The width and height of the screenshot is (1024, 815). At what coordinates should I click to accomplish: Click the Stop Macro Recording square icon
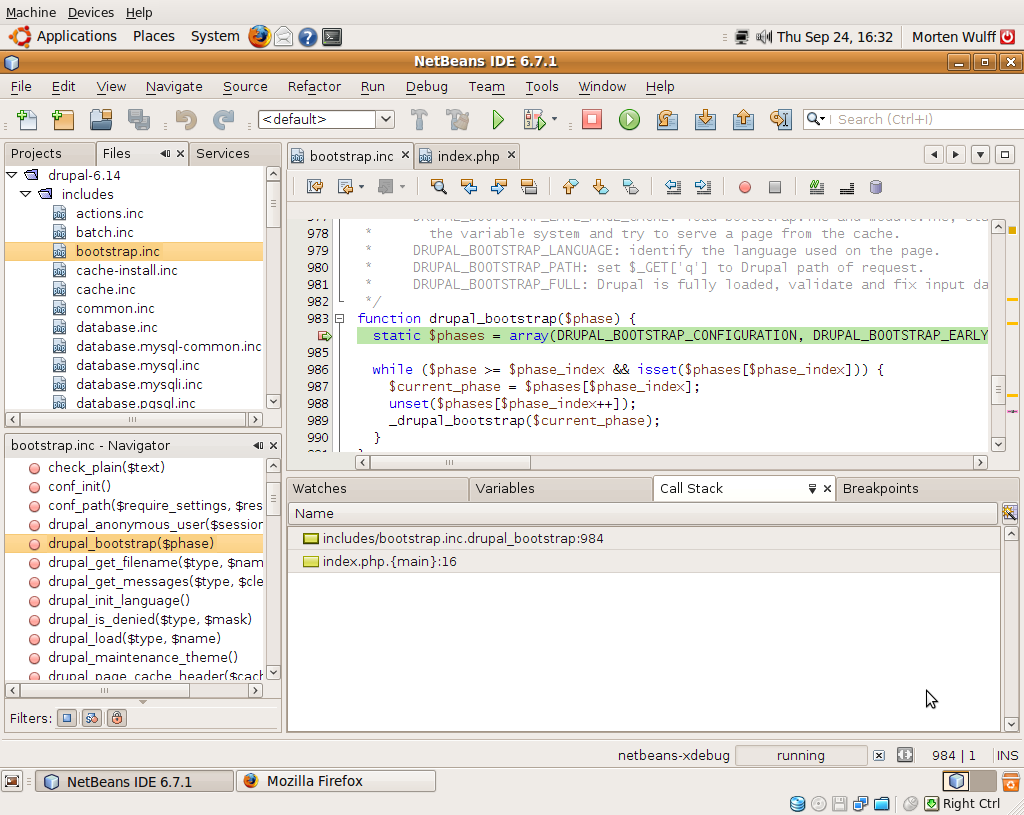[x=775, y=187]
